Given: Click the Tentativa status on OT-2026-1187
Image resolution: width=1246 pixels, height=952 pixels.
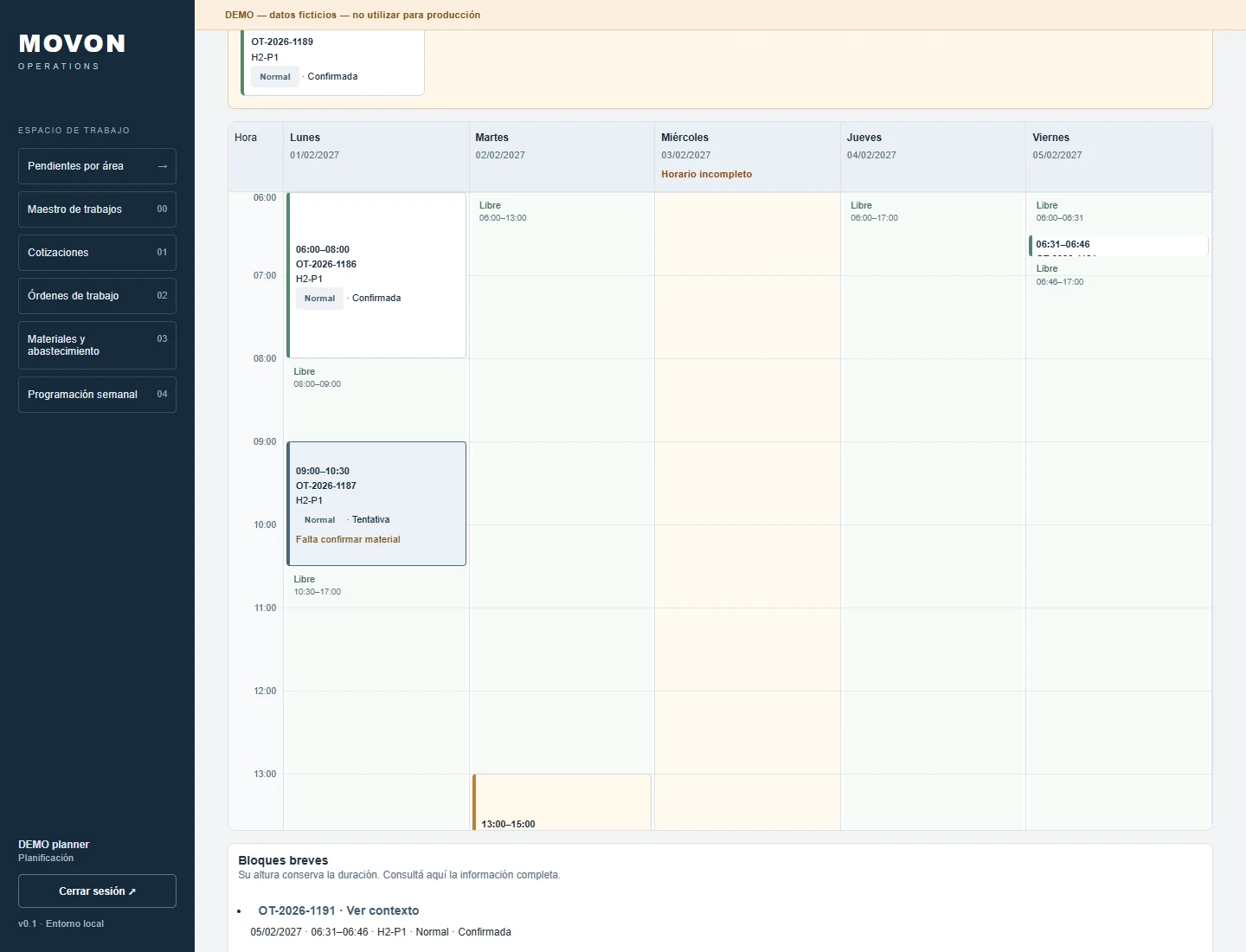Looking at the screenshot, I should (x=370, y=519).
